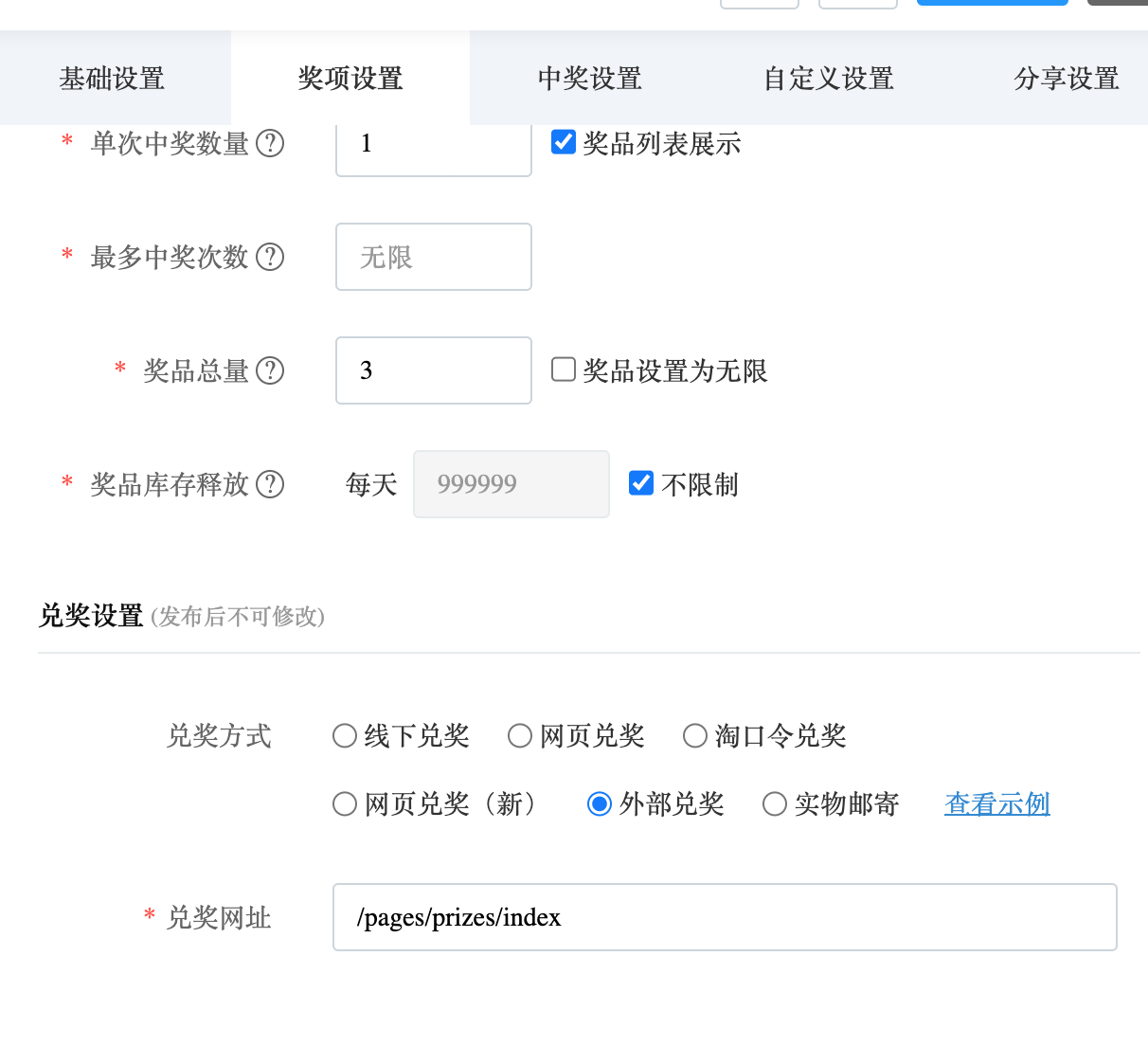Switch to the 基础设置 tab
The image size is (1148, 1046).
[113, 79]
